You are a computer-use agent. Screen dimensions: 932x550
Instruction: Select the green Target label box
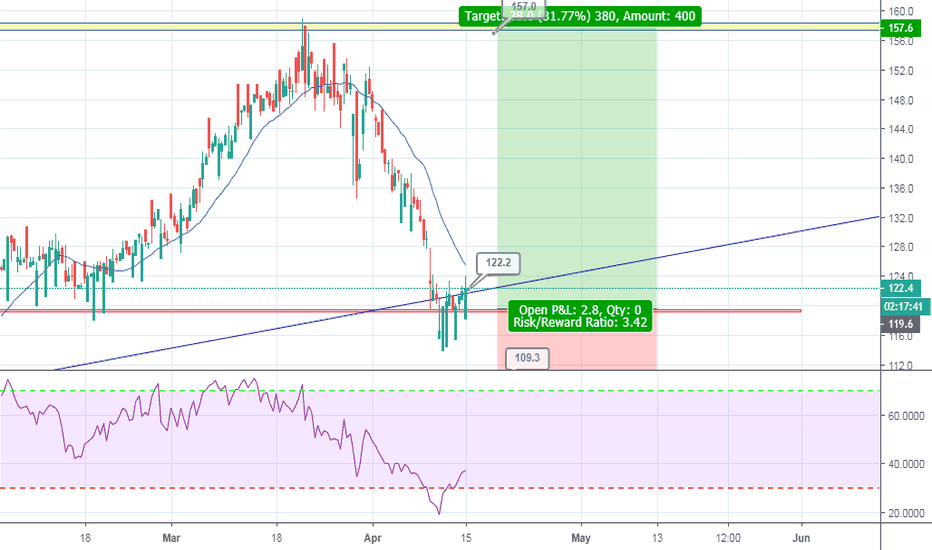[580, 16]
